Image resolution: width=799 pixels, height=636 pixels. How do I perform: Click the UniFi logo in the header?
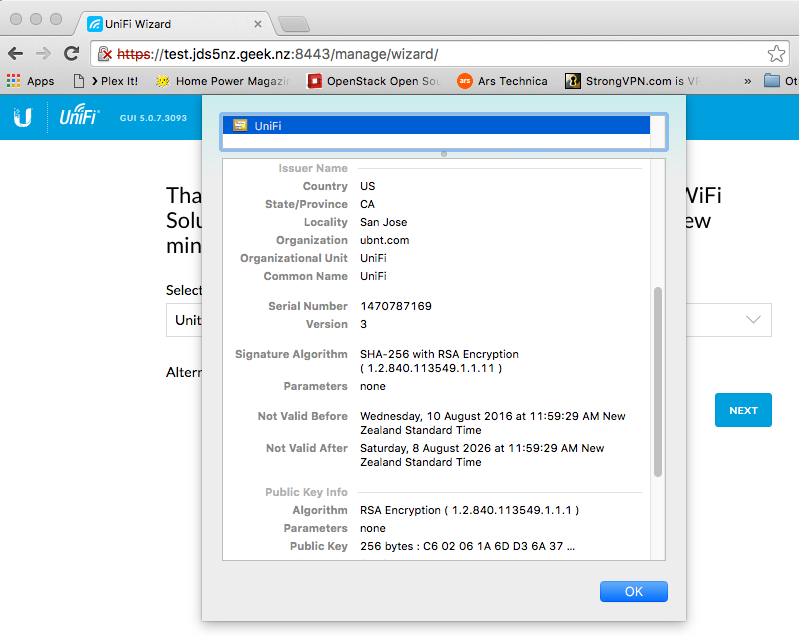(79, 115)
